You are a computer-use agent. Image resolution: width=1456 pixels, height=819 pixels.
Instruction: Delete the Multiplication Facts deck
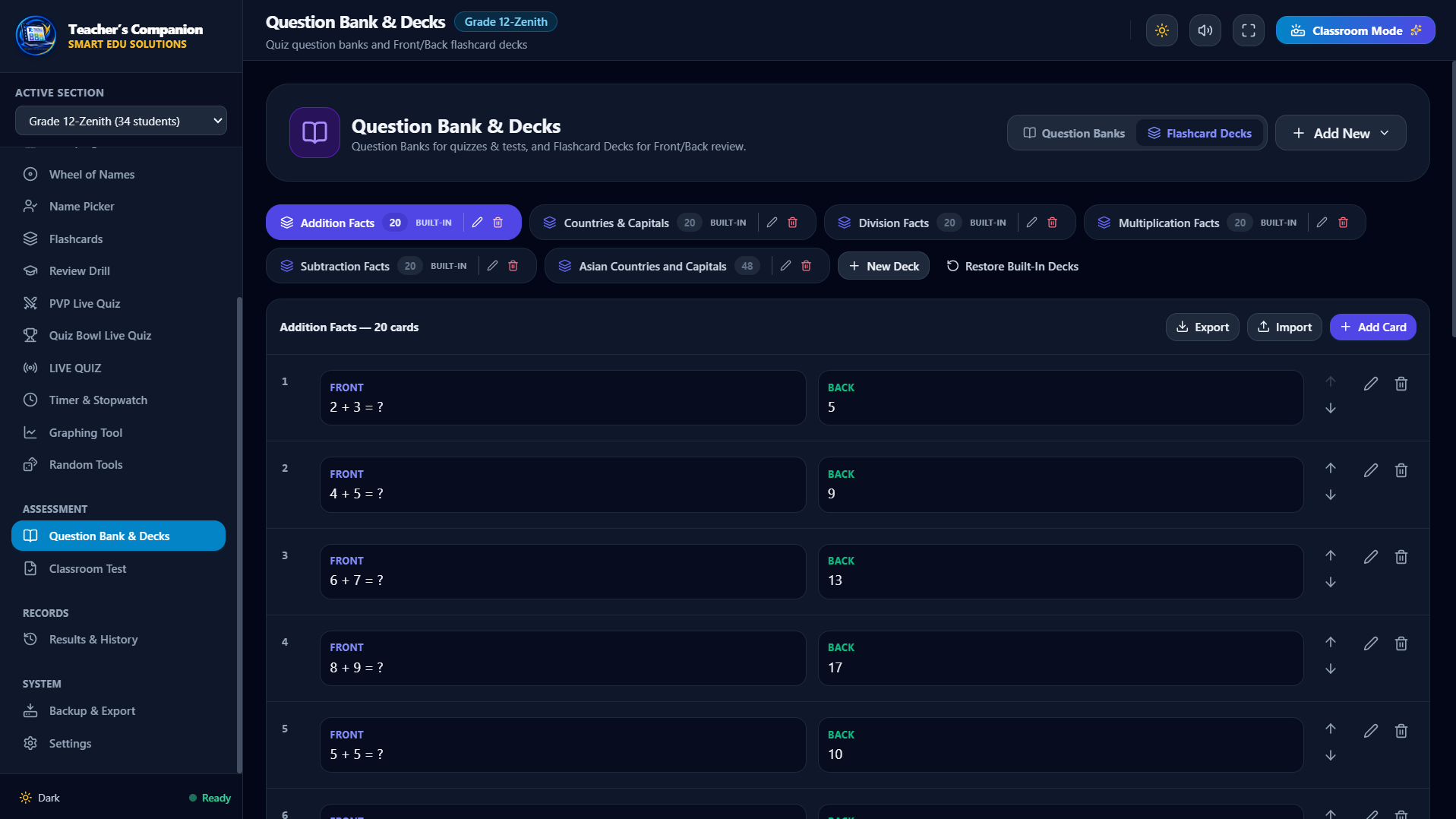click(x=1343, y=223)
